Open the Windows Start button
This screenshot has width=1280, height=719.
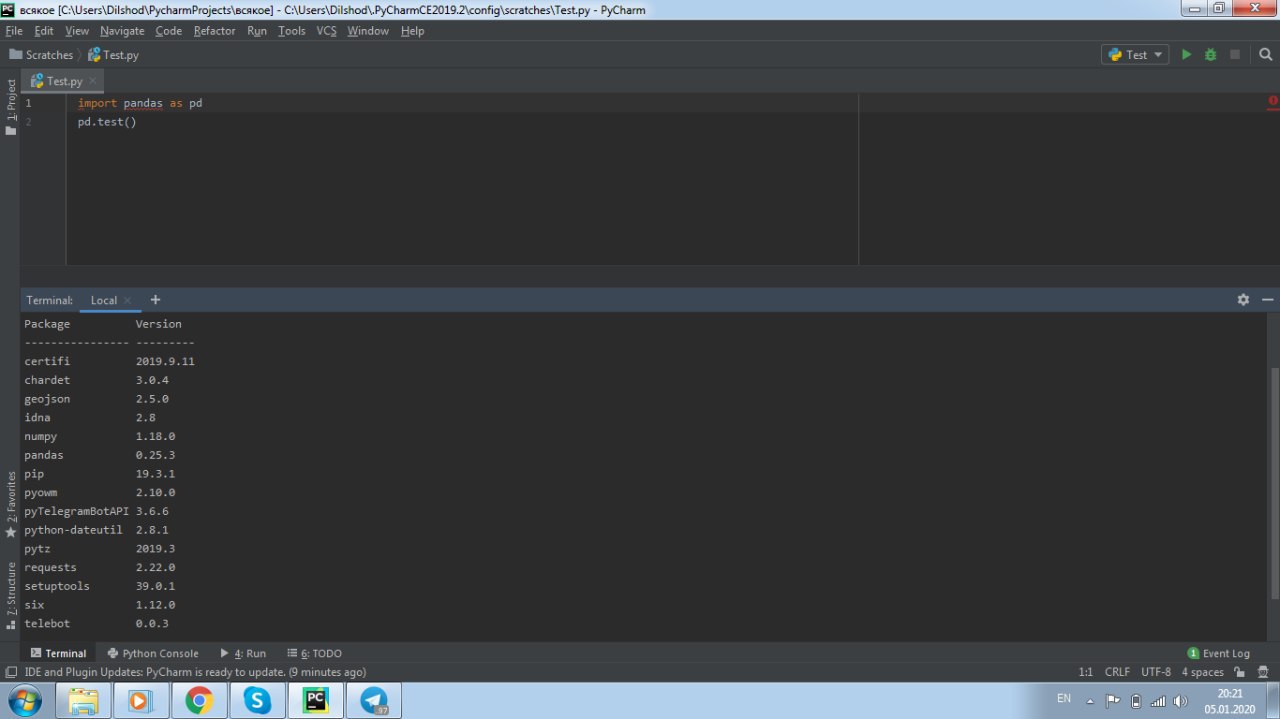(x=24, y=700)
